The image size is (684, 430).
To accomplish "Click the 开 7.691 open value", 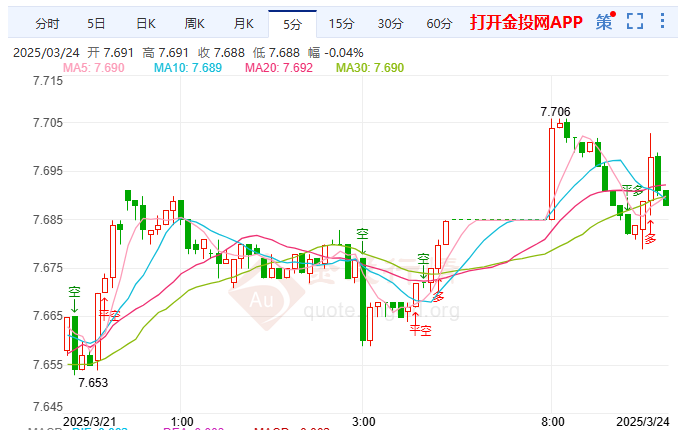I will (110, 53).
